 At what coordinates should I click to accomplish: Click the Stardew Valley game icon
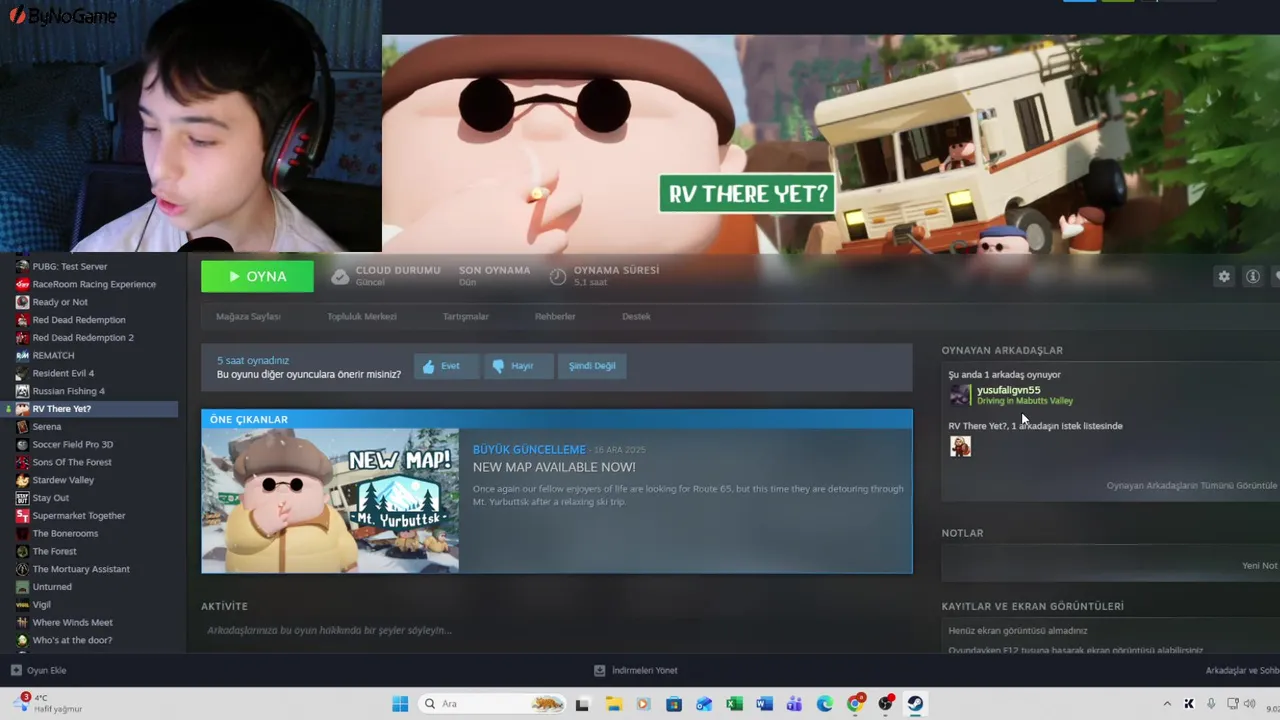point(22,480)
